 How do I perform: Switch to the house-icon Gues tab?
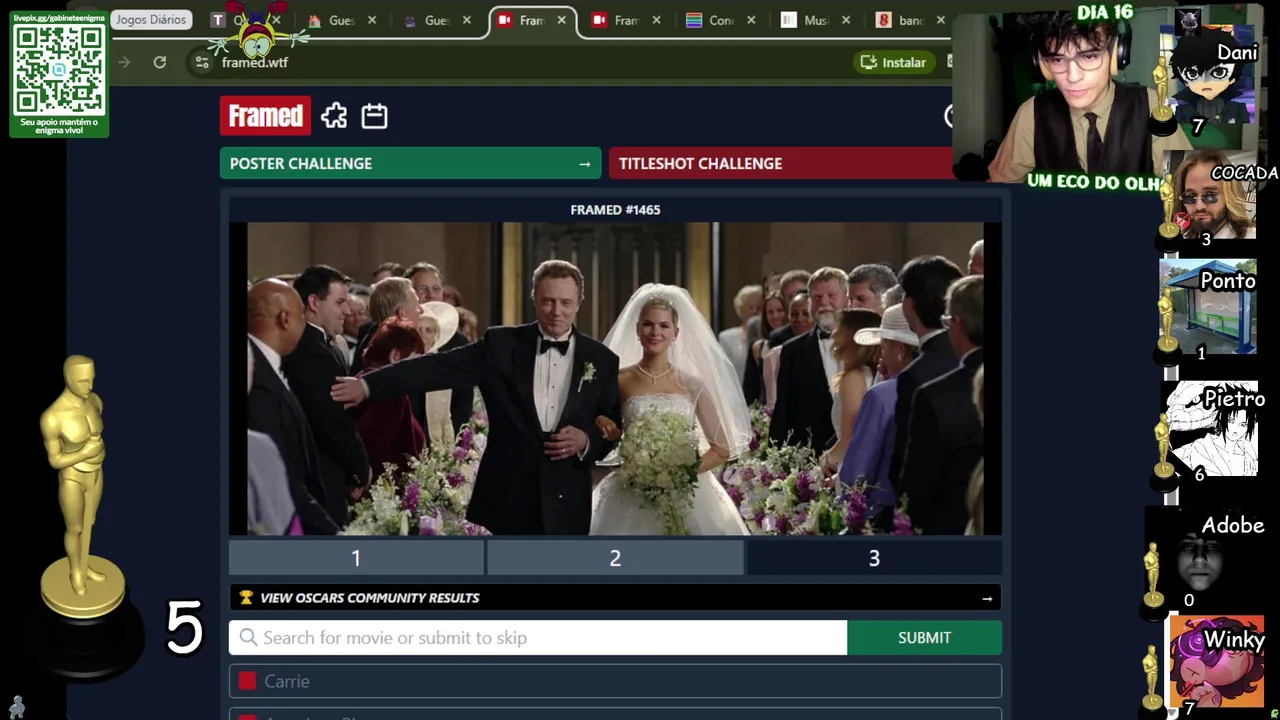339,20
